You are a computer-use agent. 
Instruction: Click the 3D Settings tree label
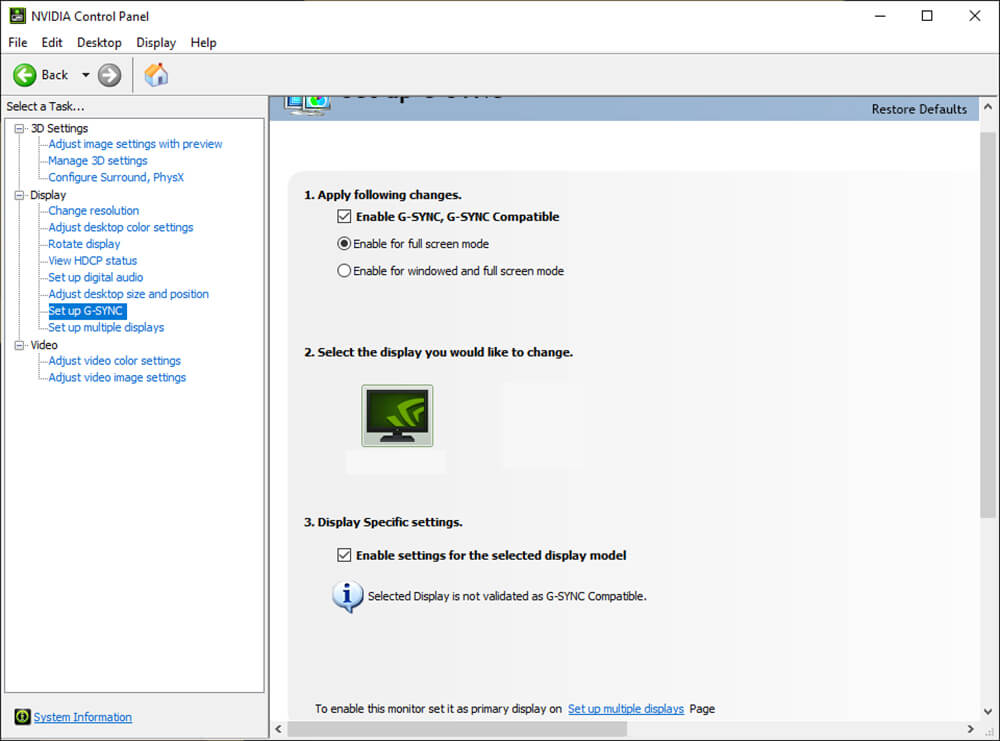[x=59, y=128]
